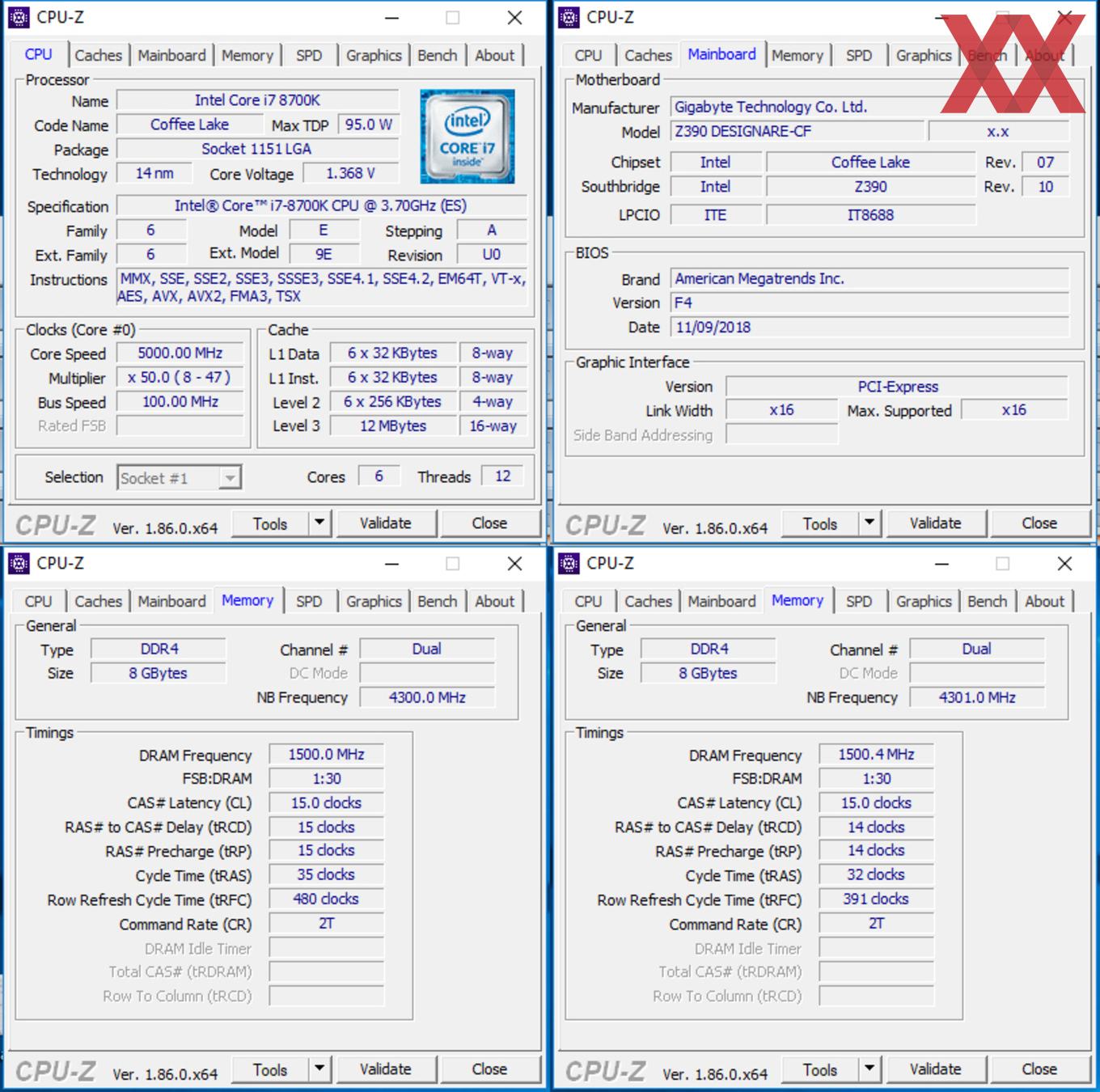Click Close button in bottom-right Memory window

1039,1069
